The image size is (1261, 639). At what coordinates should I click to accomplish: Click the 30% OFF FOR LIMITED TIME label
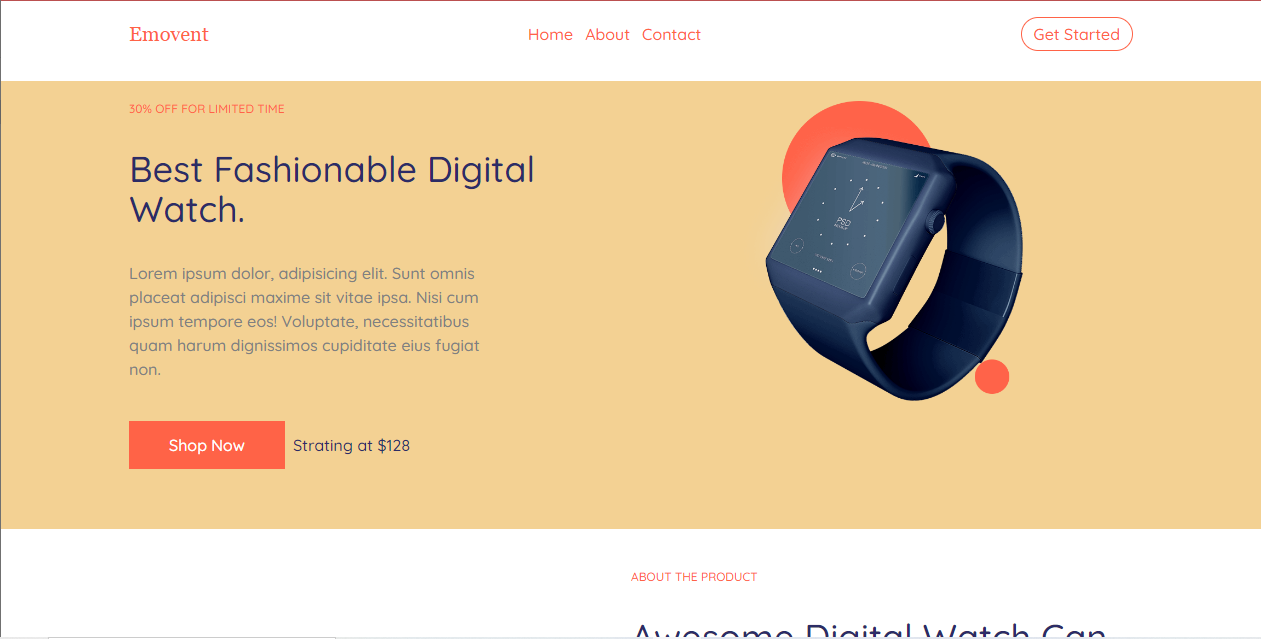(207, 109)
